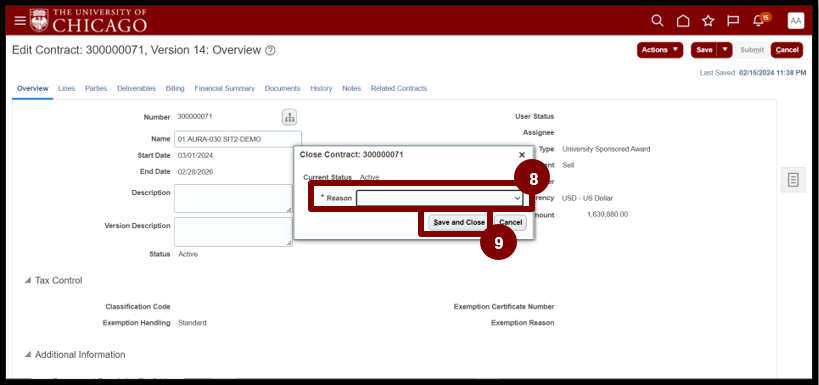Click the Last Saved timestamp text
Image resolution: width=819 pixels, height=385 pixels.
click(x=753, y=73)
